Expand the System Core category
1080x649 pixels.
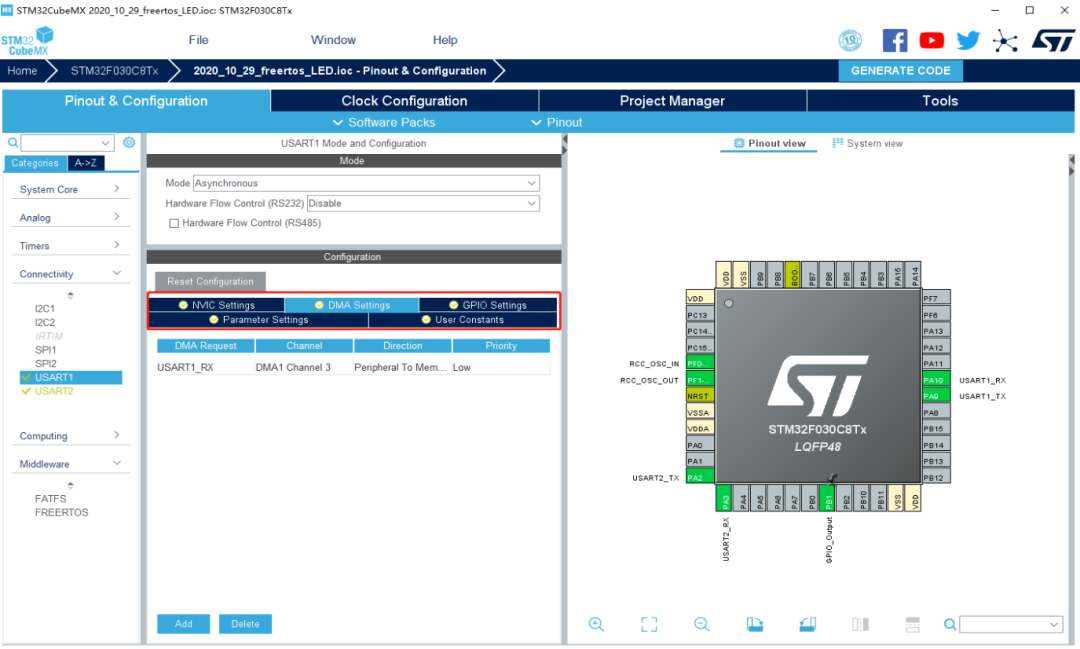tap(70, 189)
